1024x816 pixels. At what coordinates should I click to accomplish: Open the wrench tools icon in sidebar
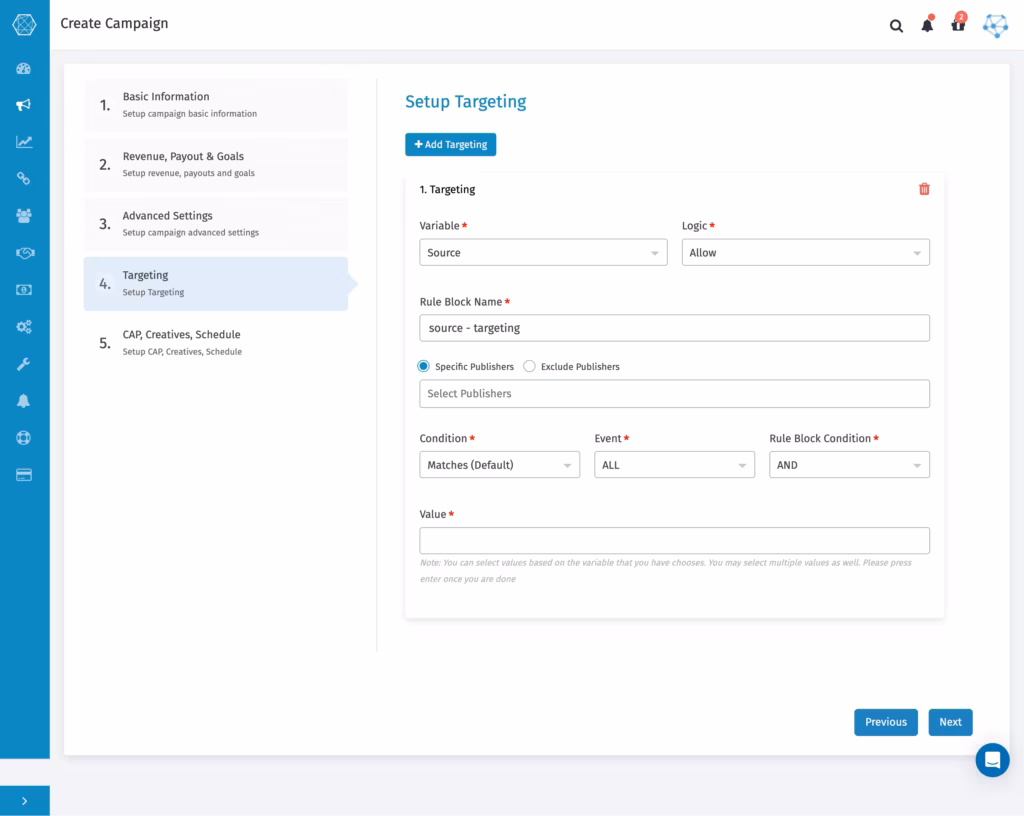(x=24, y=364)
